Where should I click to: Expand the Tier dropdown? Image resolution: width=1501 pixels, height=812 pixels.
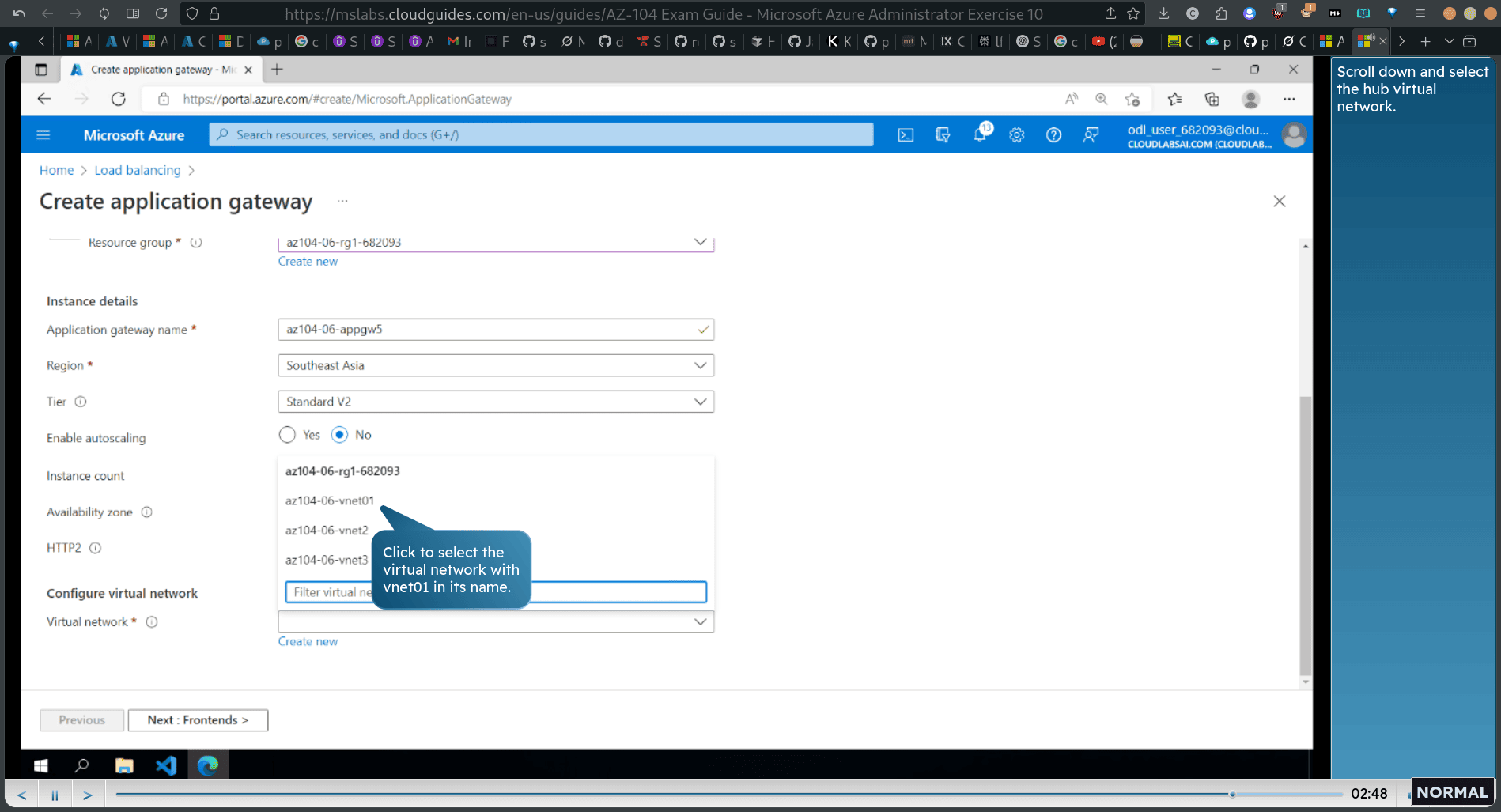[x=496, y=402]
